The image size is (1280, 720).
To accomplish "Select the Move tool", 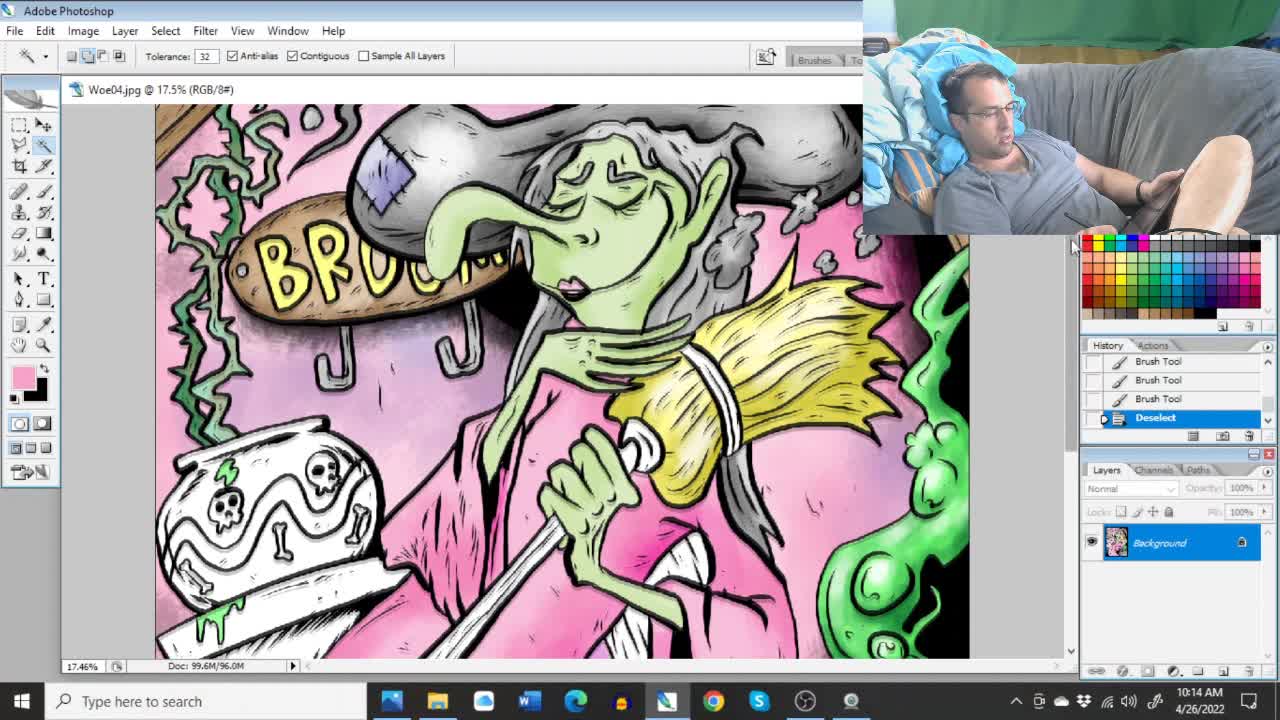I will [43, 125].
